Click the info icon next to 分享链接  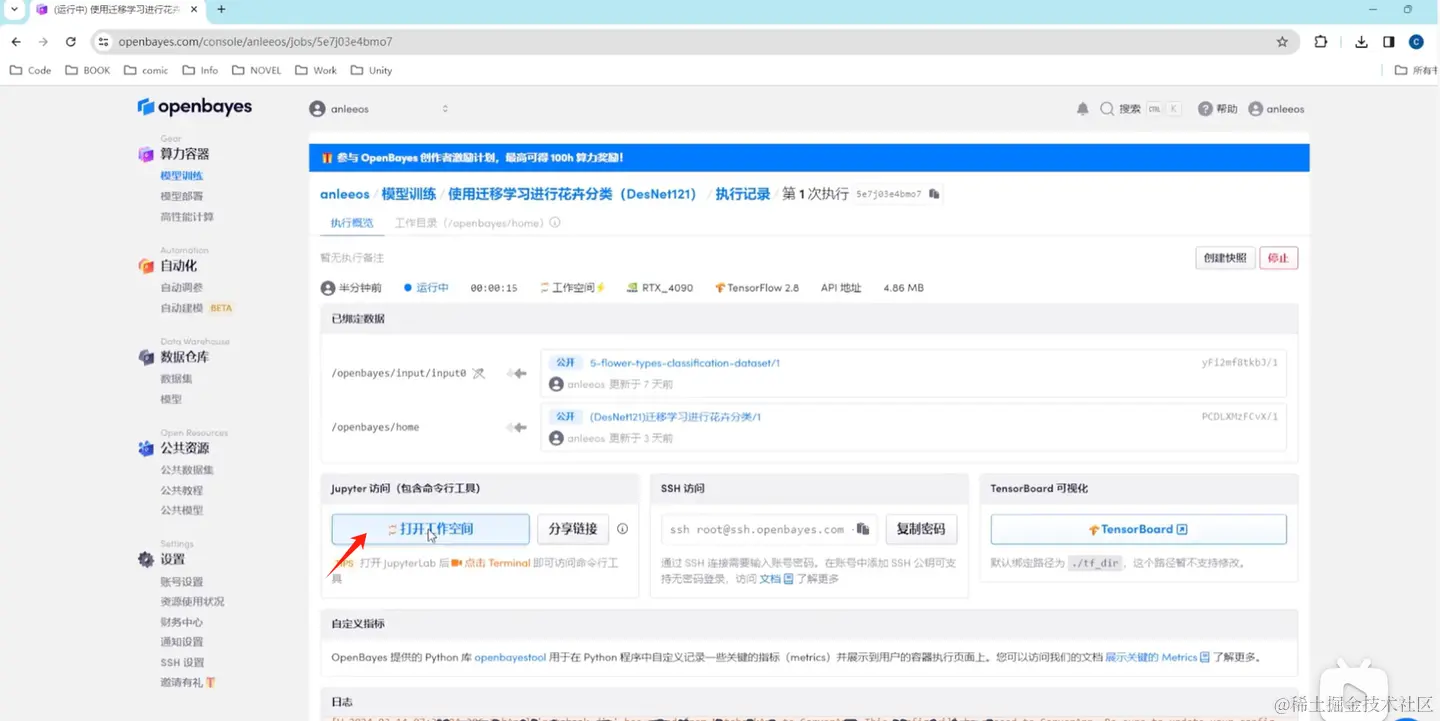coord(622,529)
